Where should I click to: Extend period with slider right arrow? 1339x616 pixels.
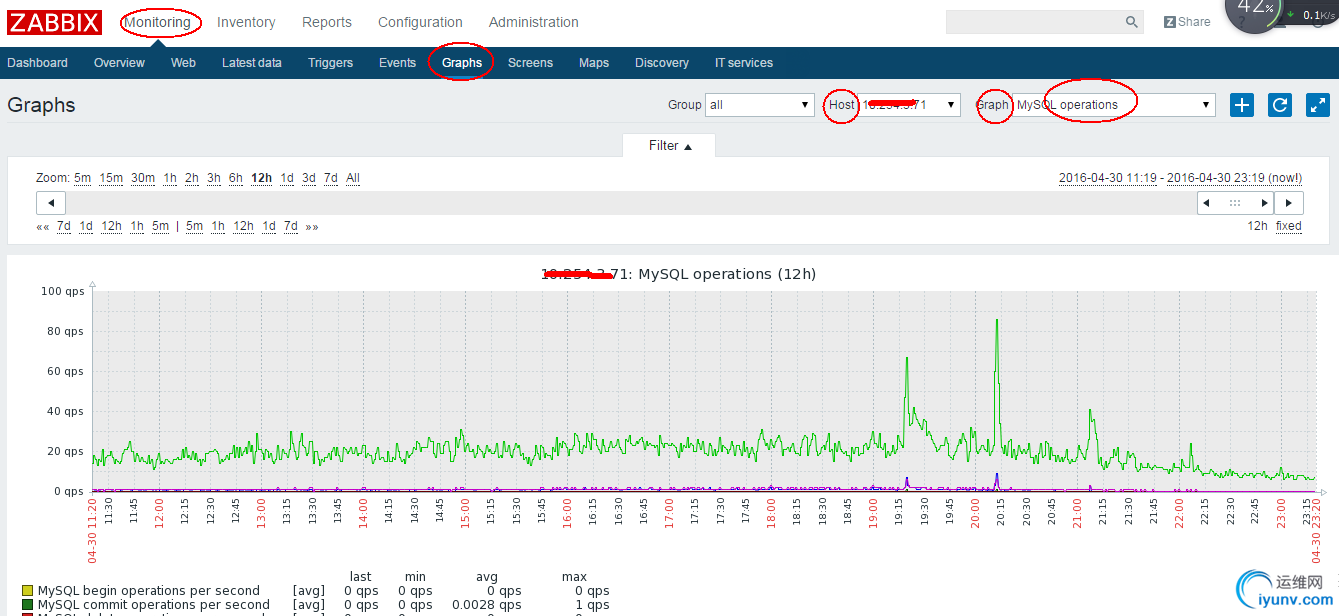tap(1264, 203)
